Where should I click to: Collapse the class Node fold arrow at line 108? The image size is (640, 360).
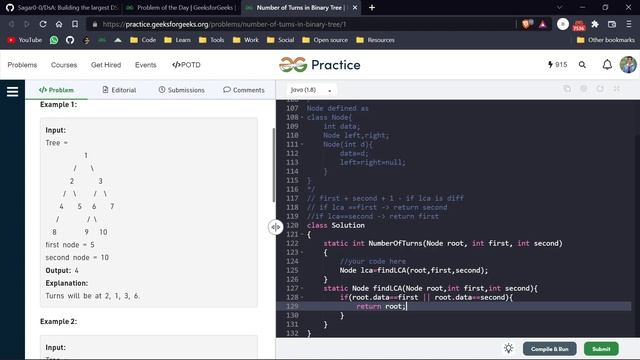click(x=302, y=118)
